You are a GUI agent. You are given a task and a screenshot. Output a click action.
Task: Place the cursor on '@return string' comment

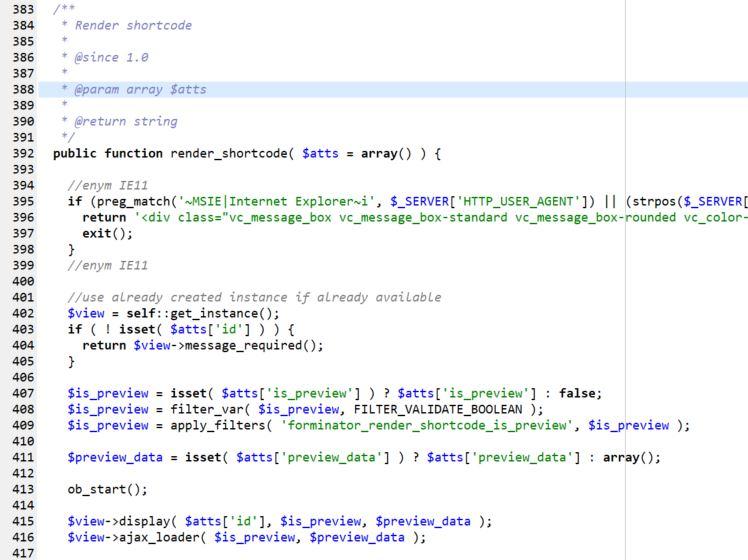[x=126, y=121]
